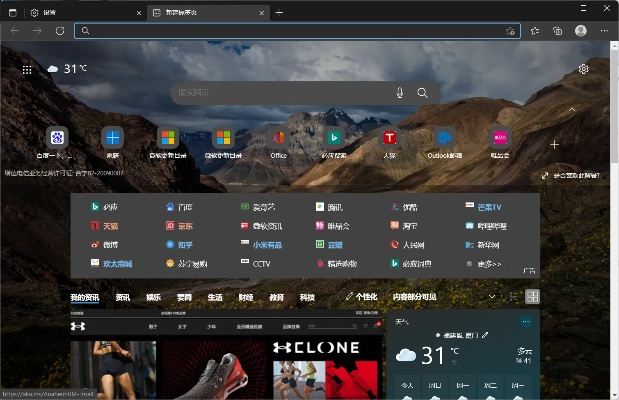Refresh the page with reload button
Viewport: 619px width, 400px height.
(x=60, y=31)
